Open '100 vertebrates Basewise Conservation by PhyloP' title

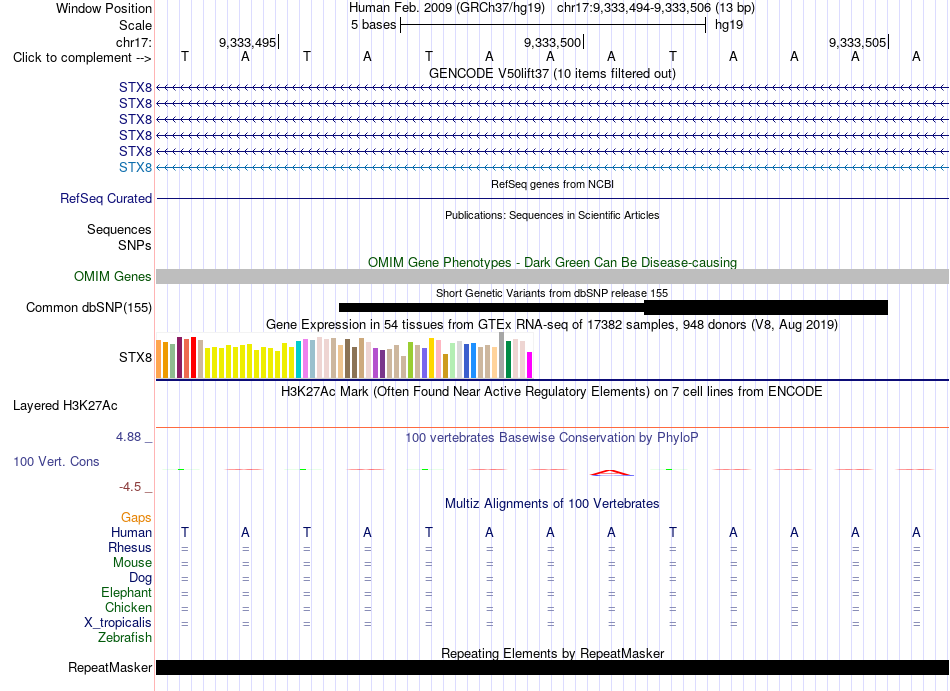[552, 437]
